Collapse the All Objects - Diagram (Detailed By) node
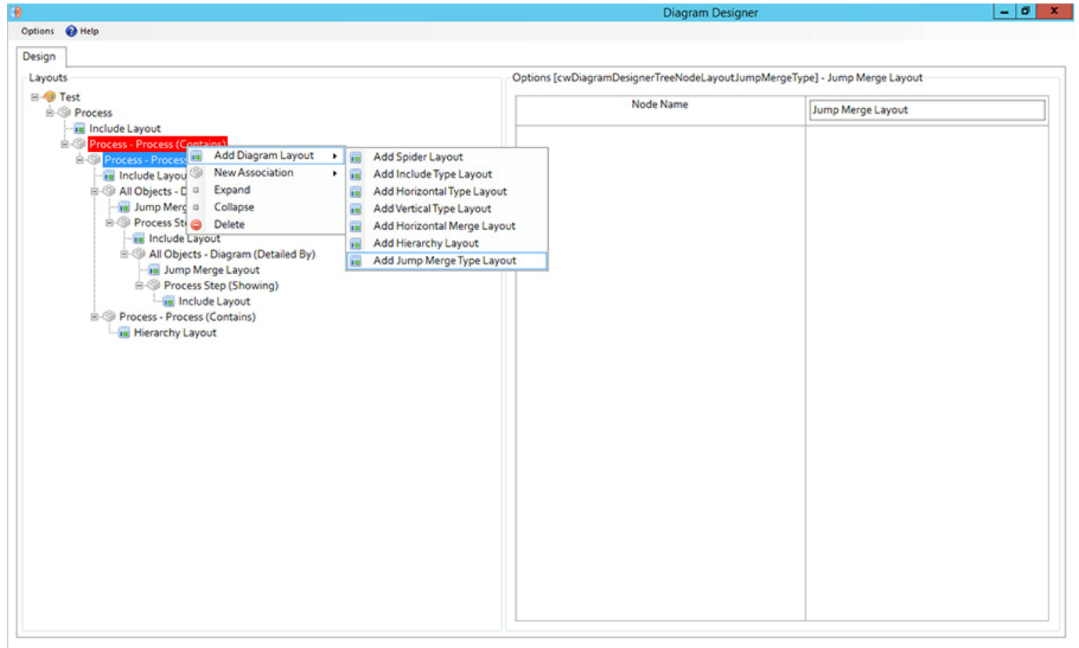Image resolution: width=1079 pixels, height=648 pixels. click(125, 254)
